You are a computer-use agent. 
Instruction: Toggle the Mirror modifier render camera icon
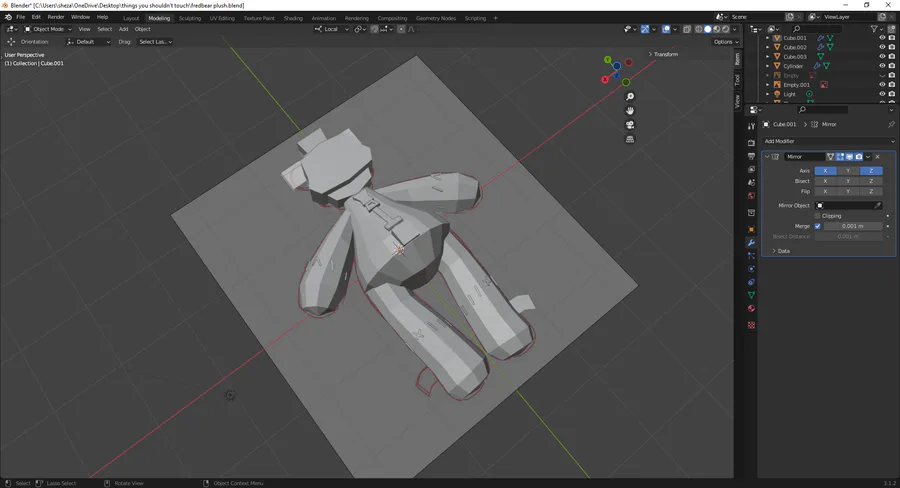859,157
